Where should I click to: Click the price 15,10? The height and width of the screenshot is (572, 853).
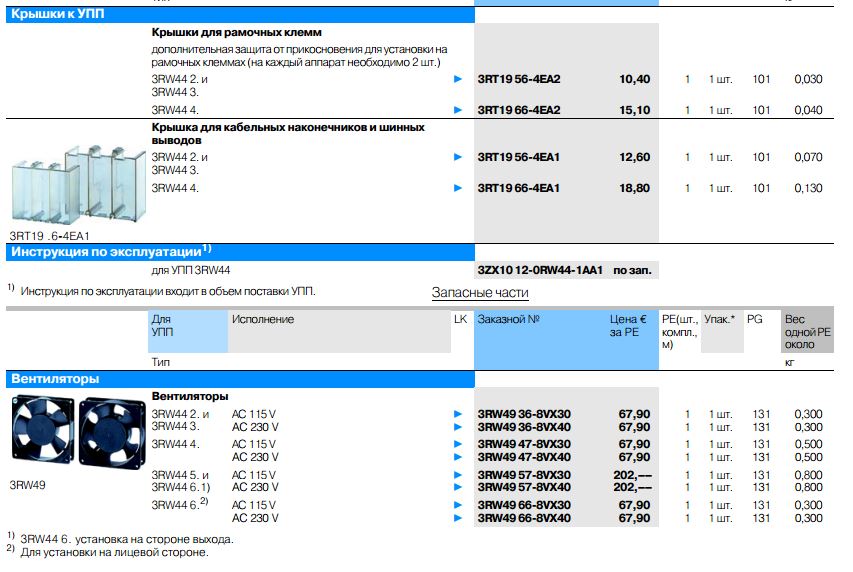pos(634,110)
